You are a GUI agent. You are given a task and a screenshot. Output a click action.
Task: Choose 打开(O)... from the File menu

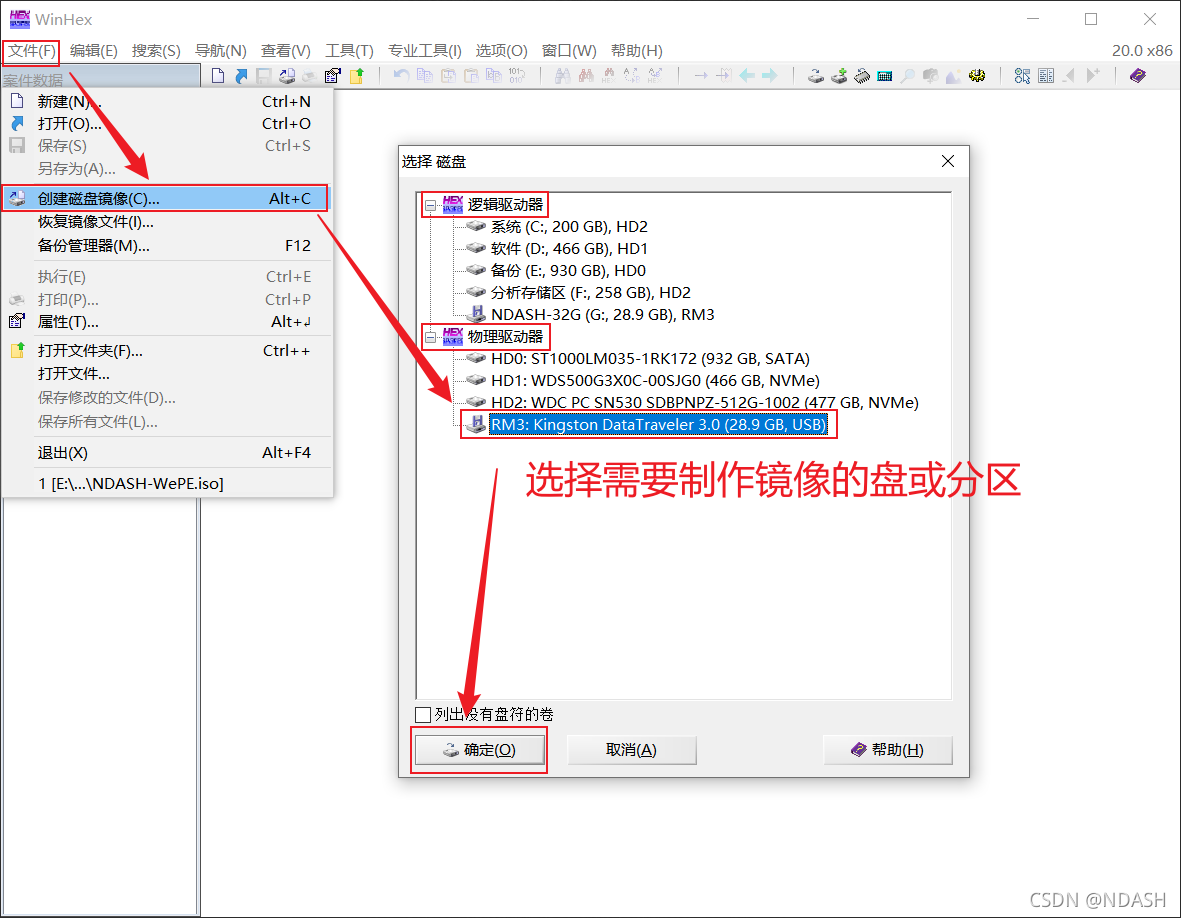(x=167, y=124)
